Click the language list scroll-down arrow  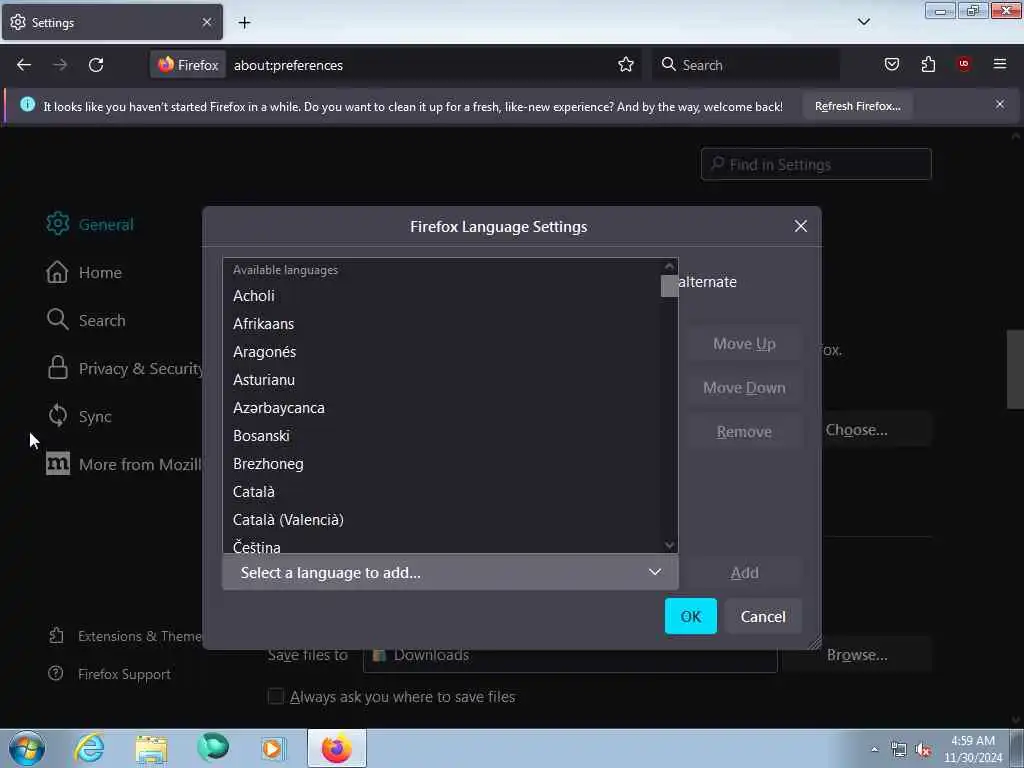click(x=669, y=545)
